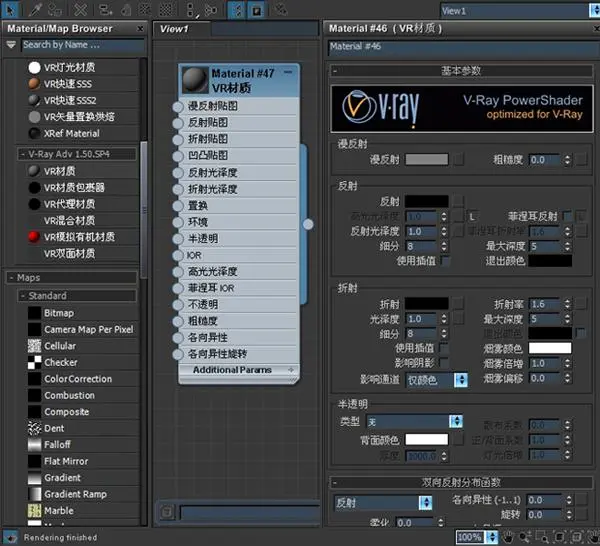Click the Material #47 preview sphere thumbnail
The width and height of the screenshot is (600, 546).
coord(195,80)
